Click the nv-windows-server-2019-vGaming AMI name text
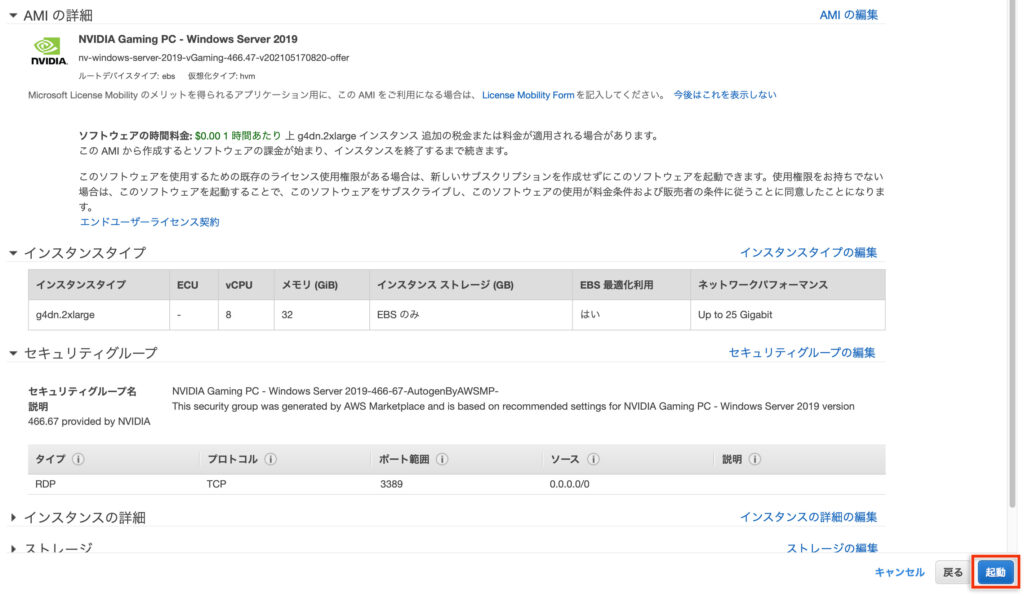Image resolution: width=1024 pixels, height=596 pixels. (214, 58)
